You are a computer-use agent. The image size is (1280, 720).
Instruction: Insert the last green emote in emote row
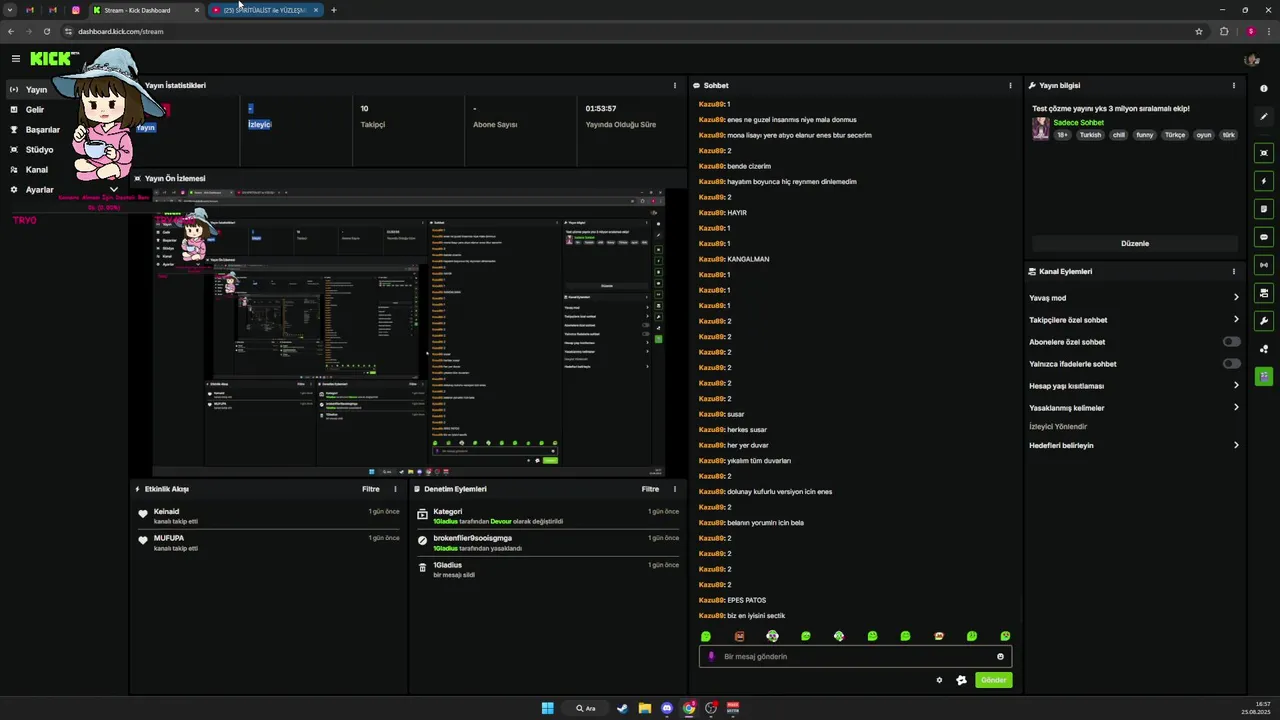[1005, 636]
